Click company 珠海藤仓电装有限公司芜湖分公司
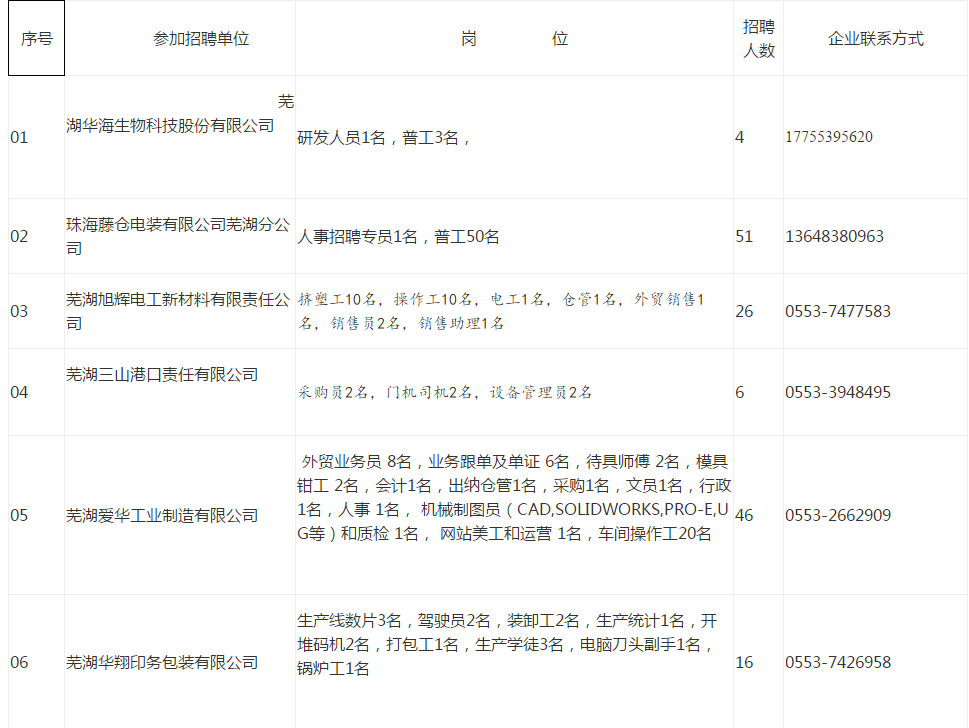The width and height of the screenshot is (969, 728). tap(178, 236)
